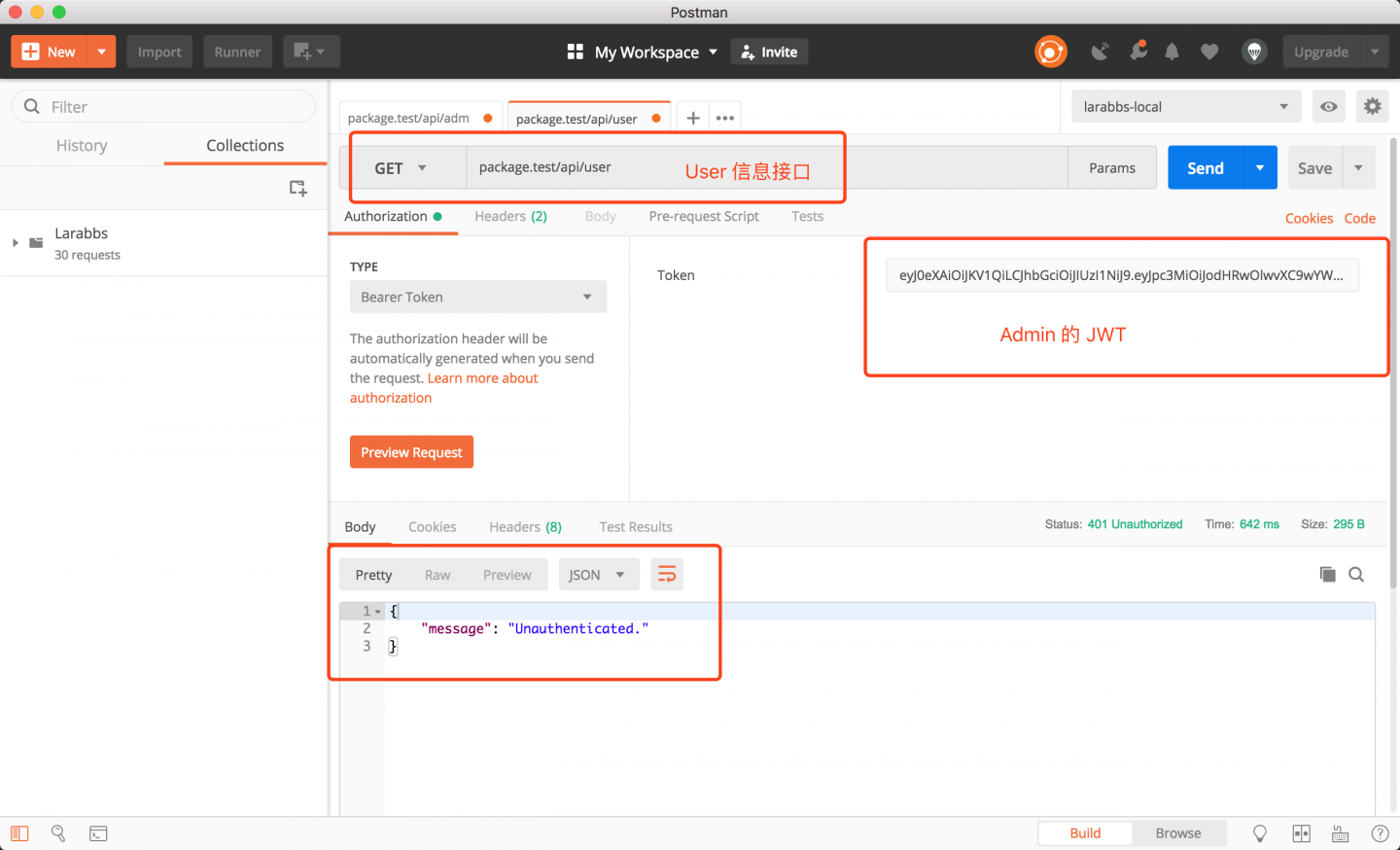Screen dimensions: 1400x850
Task: Open notifications bell
Action: (x=1172, y=52)
